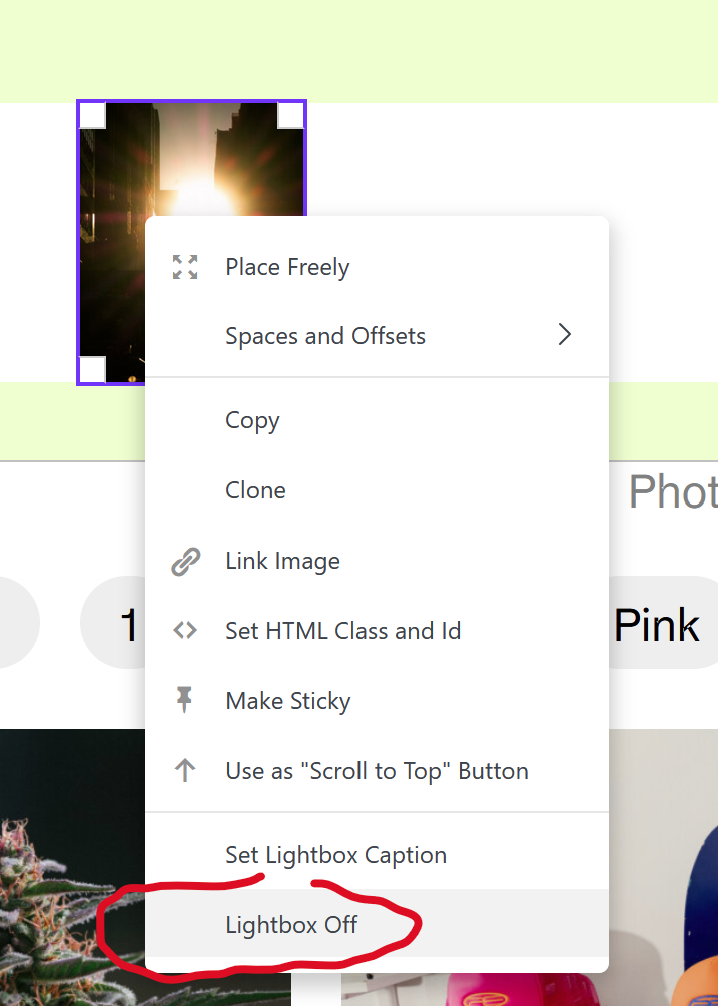Click the chain icon beside Link Image
Viewport: 718px width, 1006px height.
[x=185, y=561]
